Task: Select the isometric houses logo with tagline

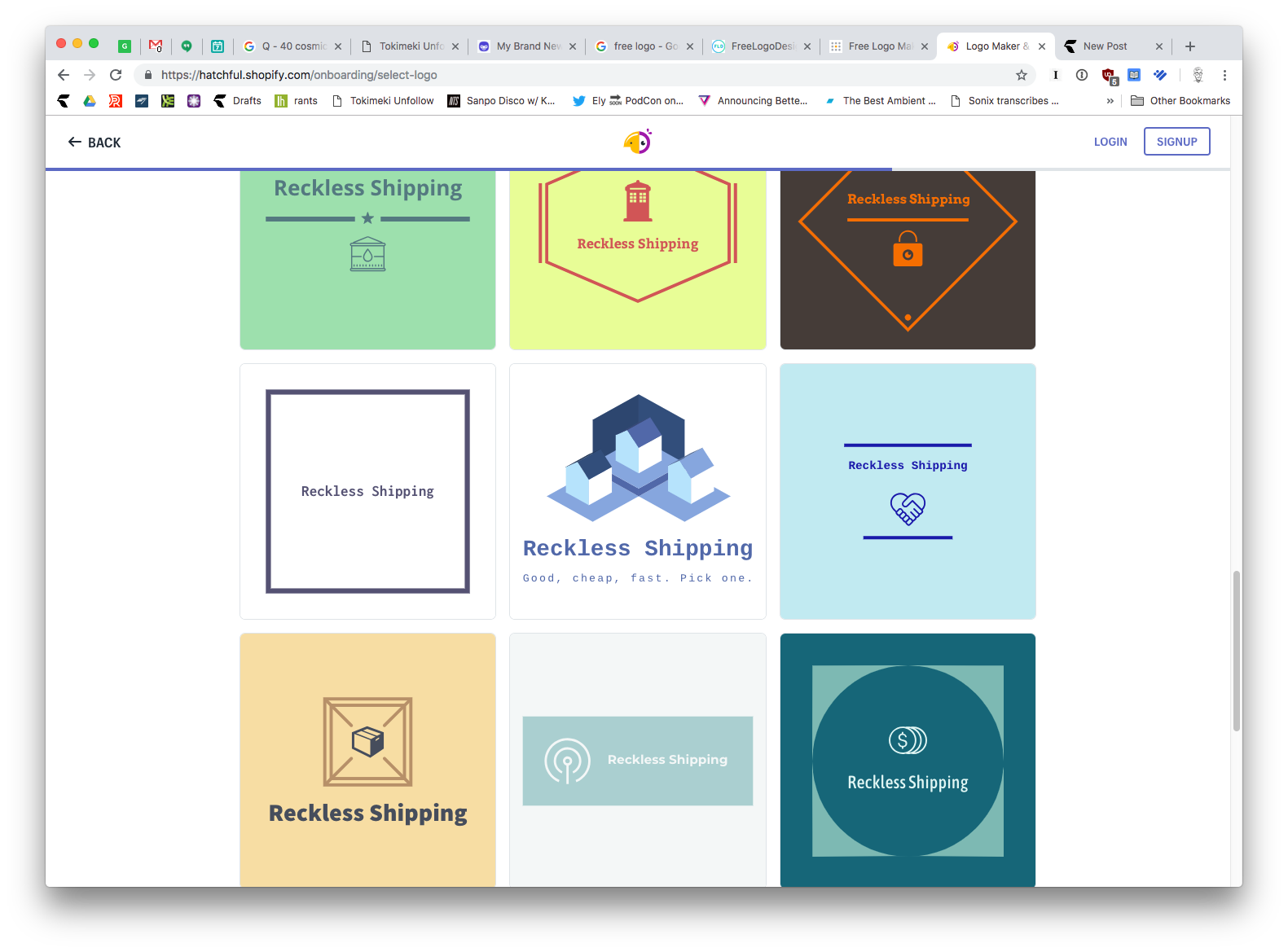Action: [x=638, y=491]
